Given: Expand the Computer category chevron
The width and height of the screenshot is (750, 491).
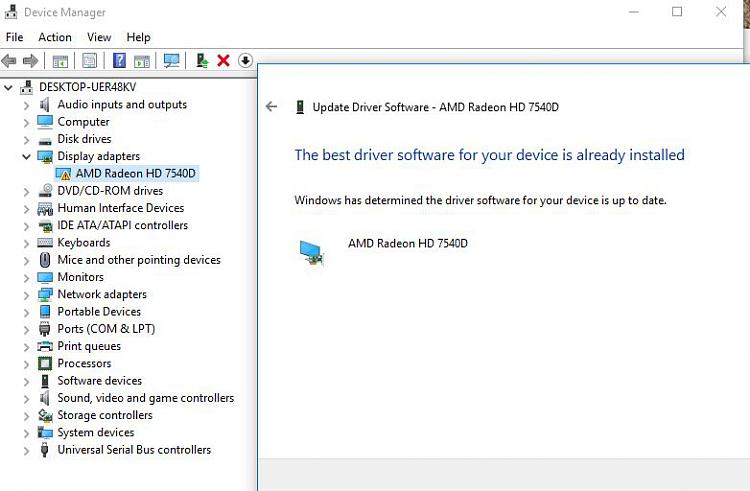Looking at the screenshot, I should point(26,122).
